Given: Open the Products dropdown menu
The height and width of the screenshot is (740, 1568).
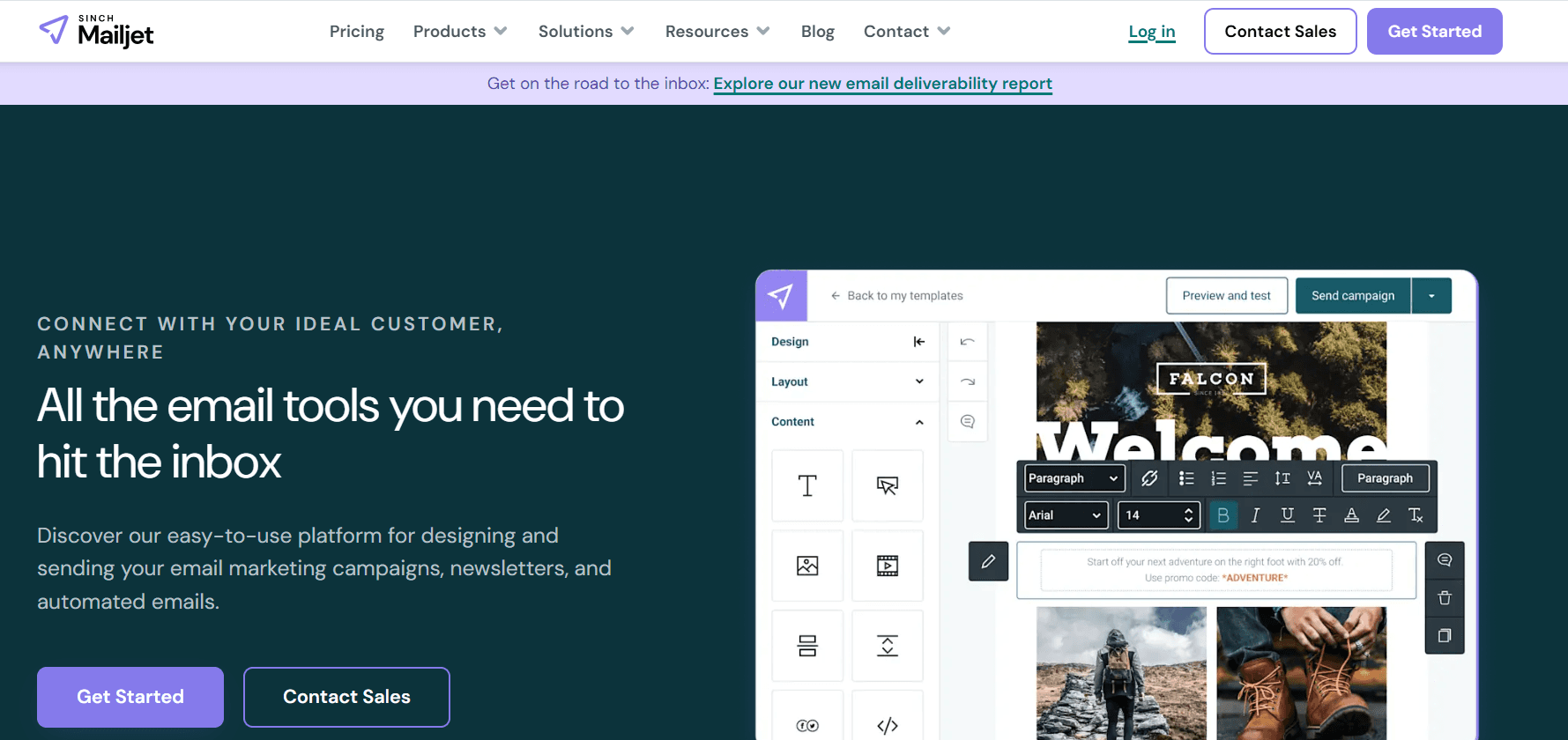Looking at the screenshot, I should coord(460,31).
